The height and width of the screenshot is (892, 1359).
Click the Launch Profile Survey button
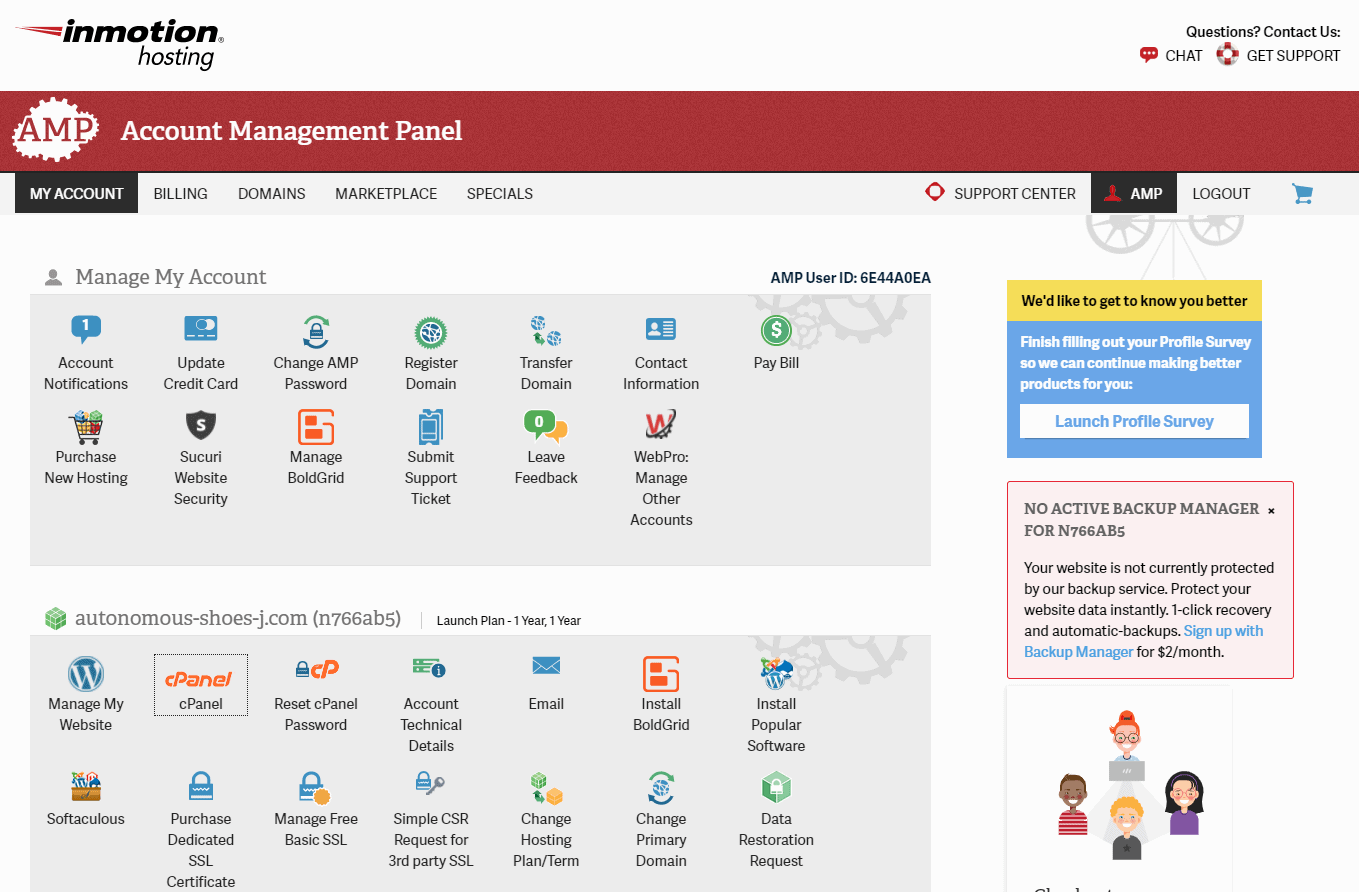pos(1133,421)
